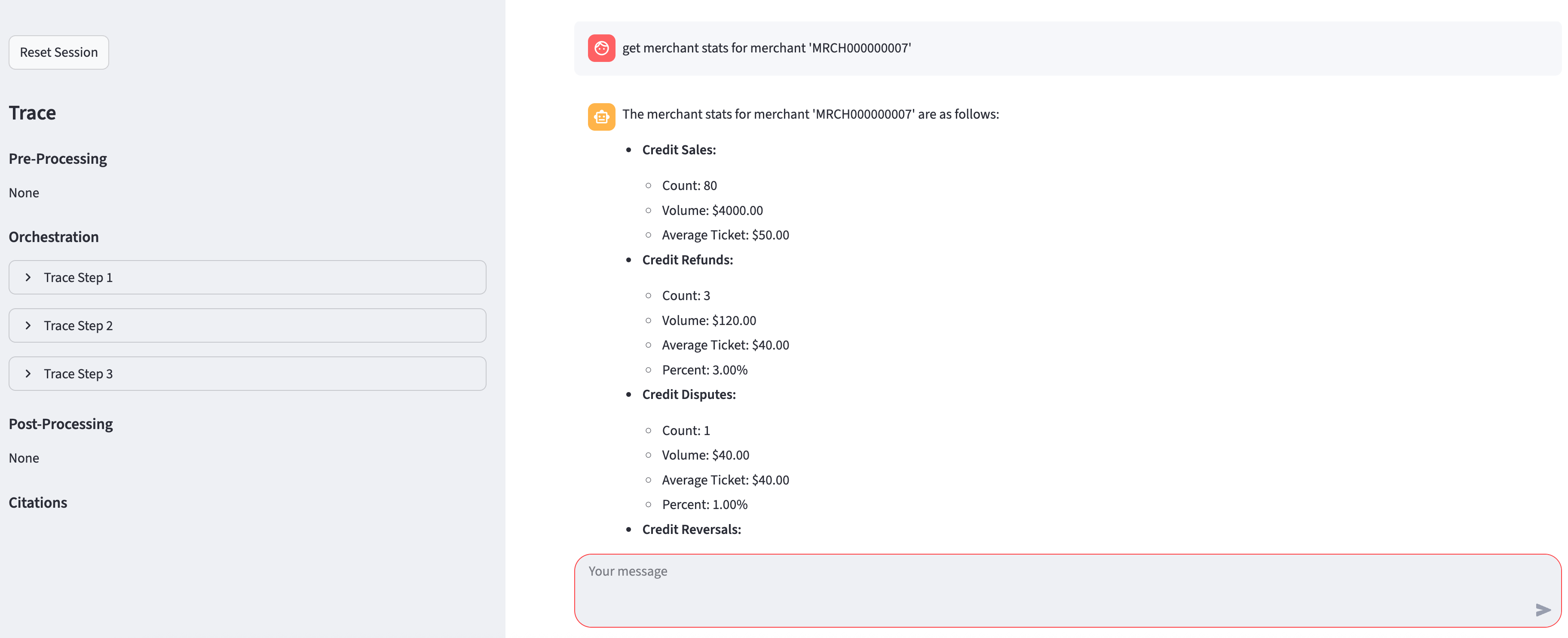Click the send message arrow icon
1568x638 pixels.
1543,609
